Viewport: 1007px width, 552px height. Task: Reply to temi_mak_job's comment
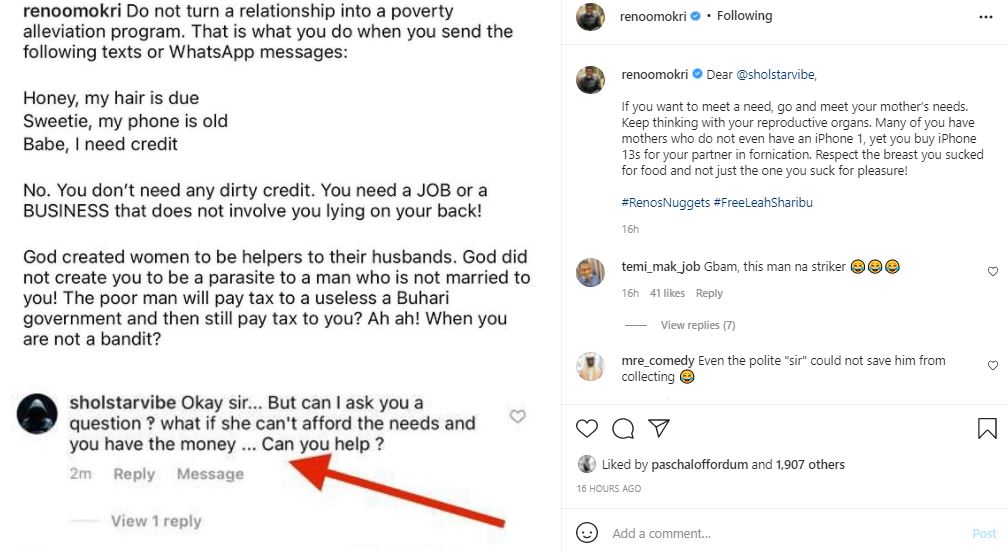[x=709, y=293]
